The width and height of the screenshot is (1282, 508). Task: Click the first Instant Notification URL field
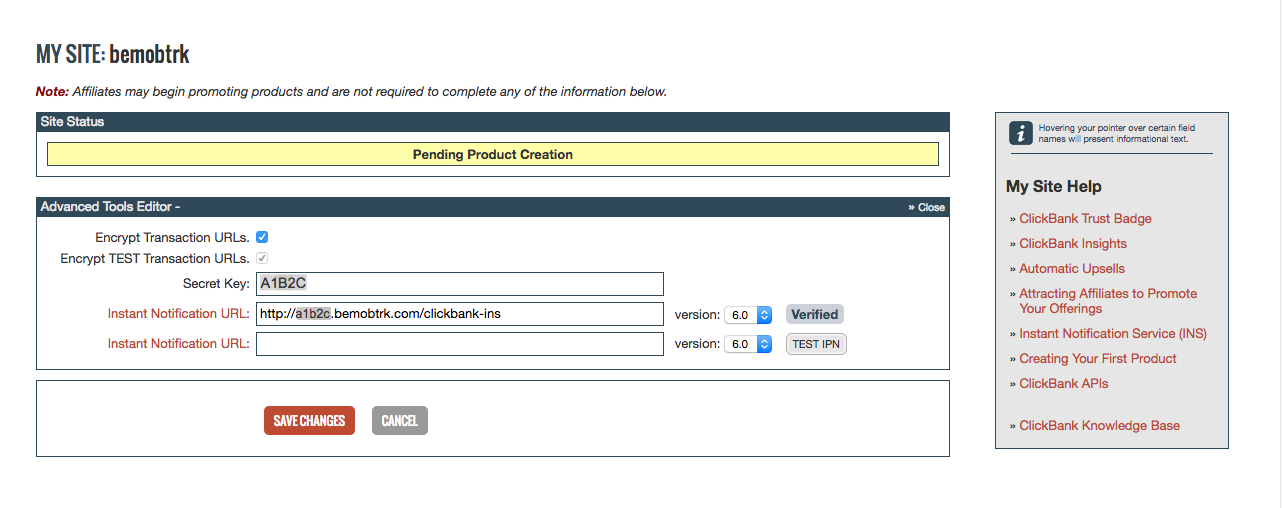point(460,314)
